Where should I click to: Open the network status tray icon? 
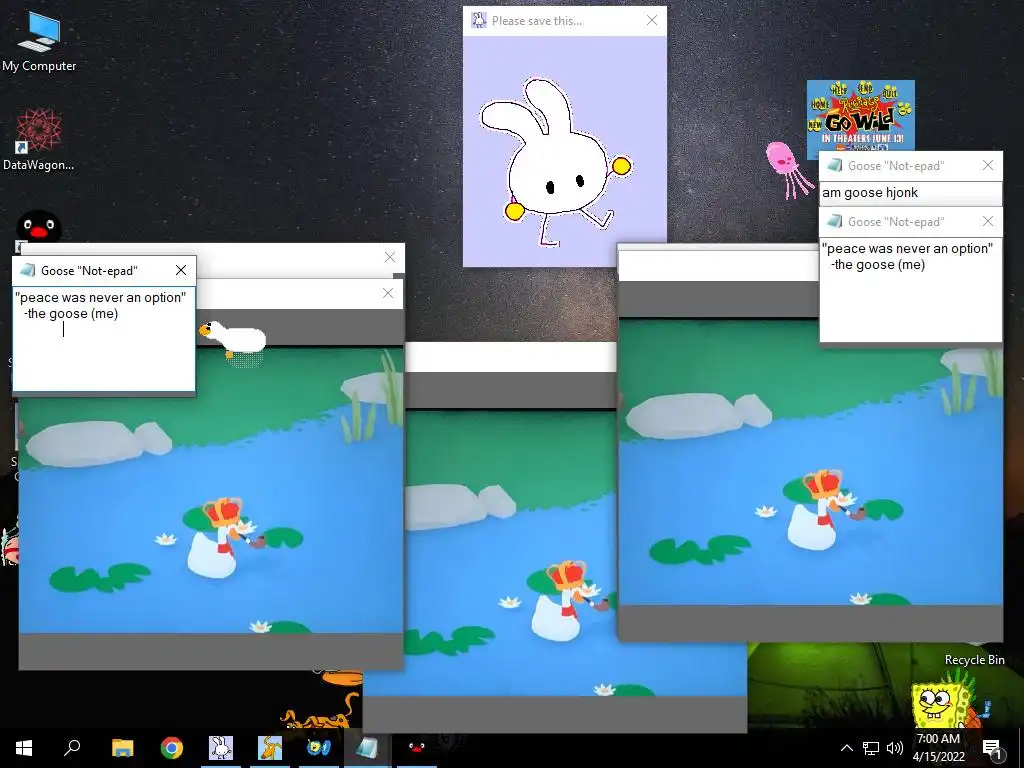pyautogui.click(x=871, y=748)
